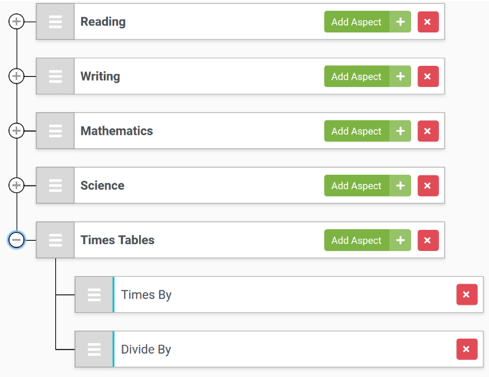Select the Times By aspect name
This screenshot has width=489, height=377.
click(x=146, y=295)
